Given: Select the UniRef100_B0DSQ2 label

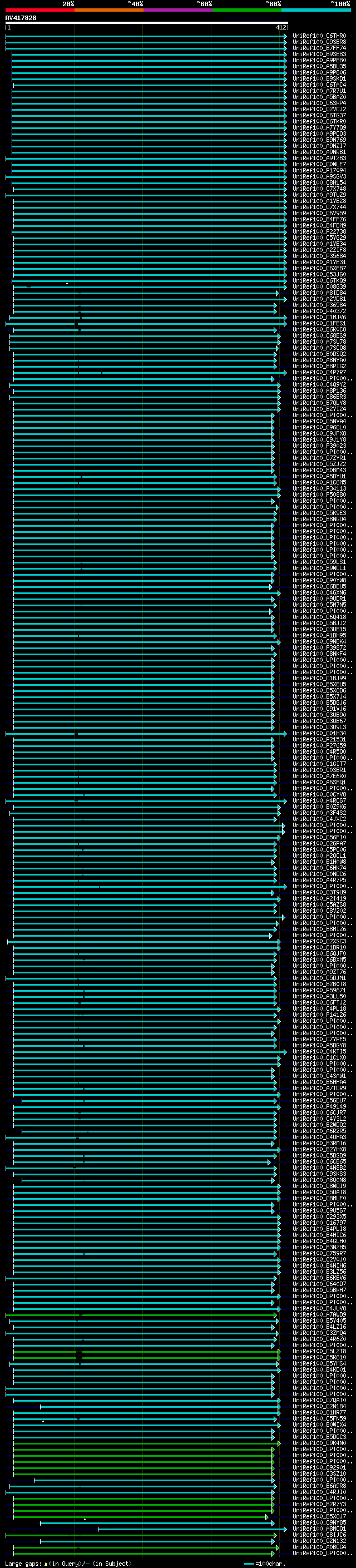Looking at the screenshot, I should tap(319, 354).
